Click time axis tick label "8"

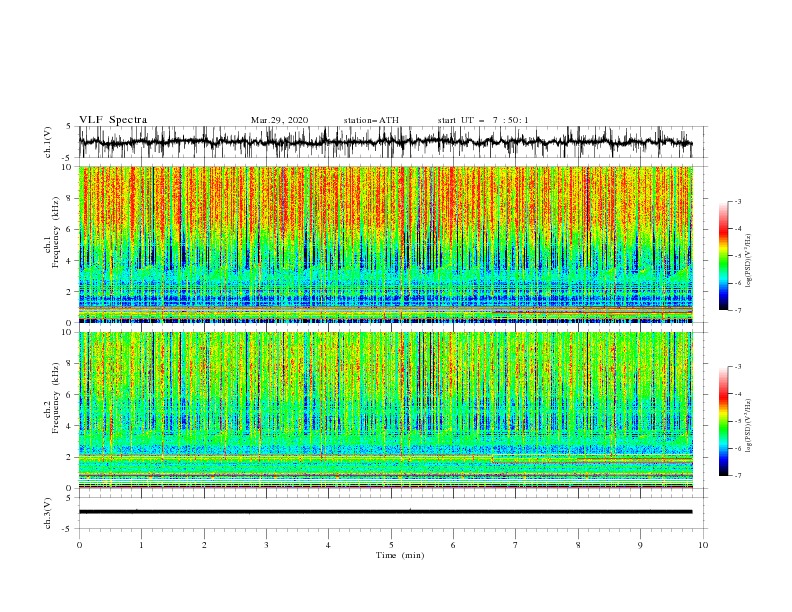pos(578,545)
